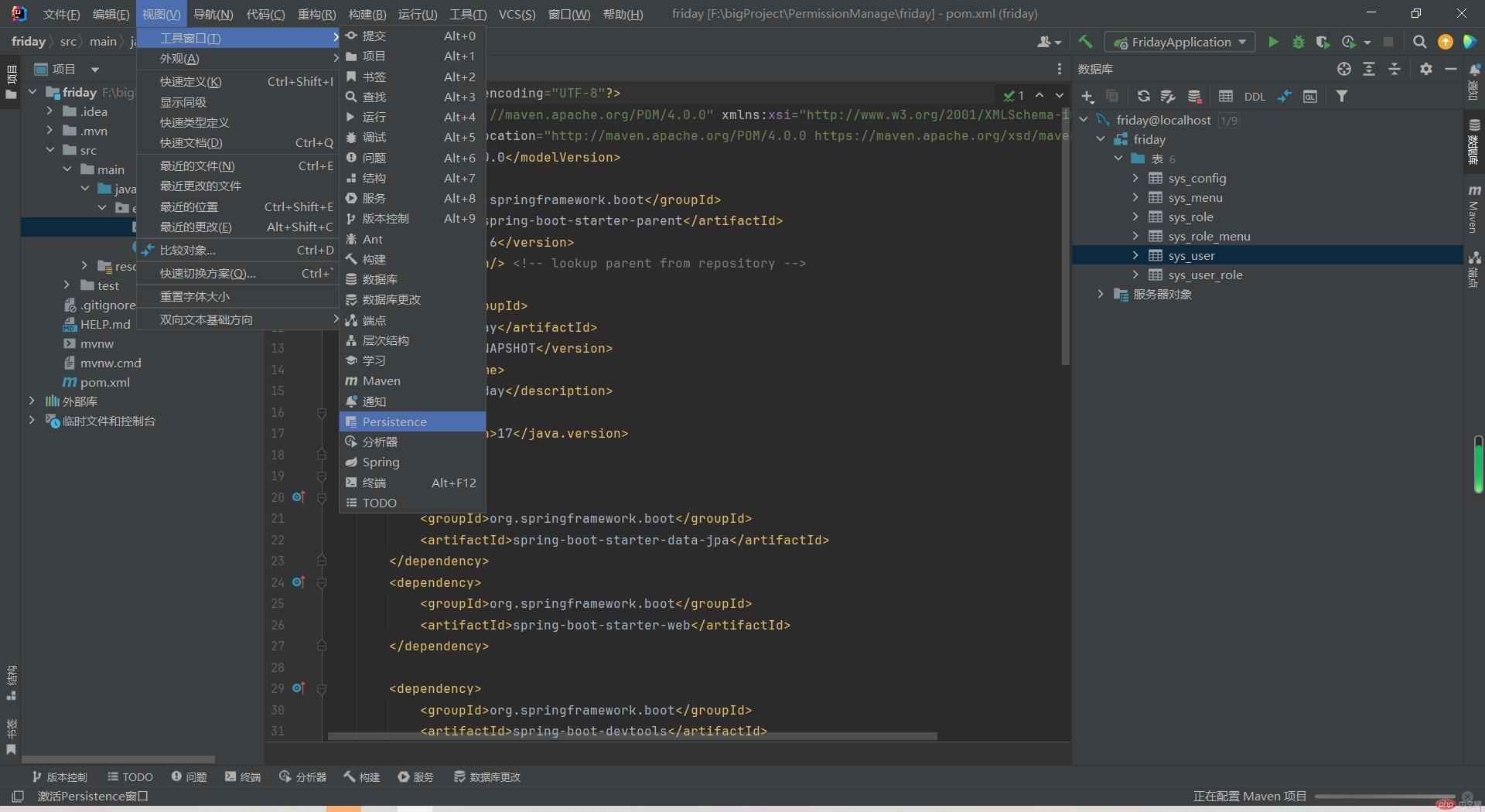Run FridayApplication with the green play icon
The height and width of the screenshot is (812, 1485).
1273,42
